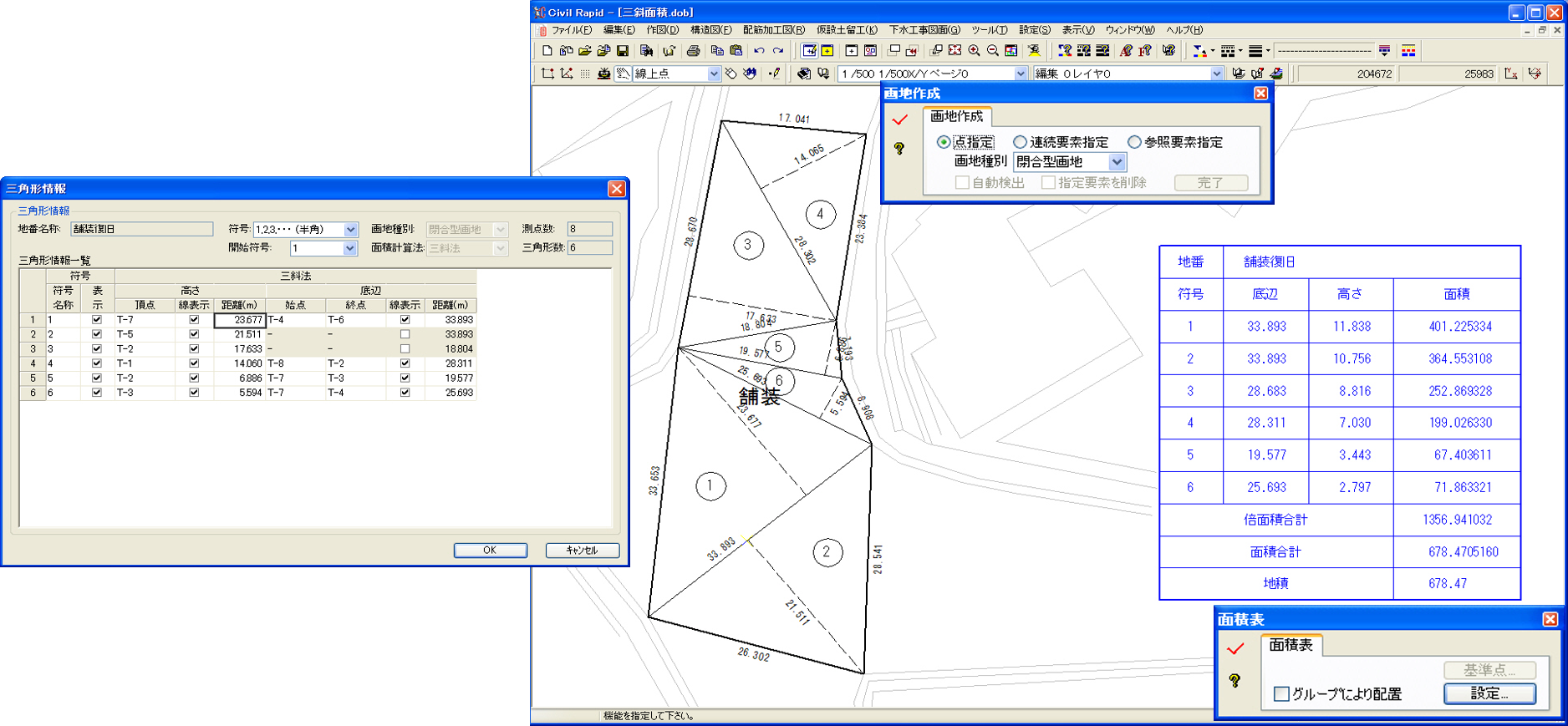Image resolution: width=1568 pixels, height=726 pixels.
Task: Click the New document icon in toolbar
Action: pyautogui.click(x=547, y=51)
